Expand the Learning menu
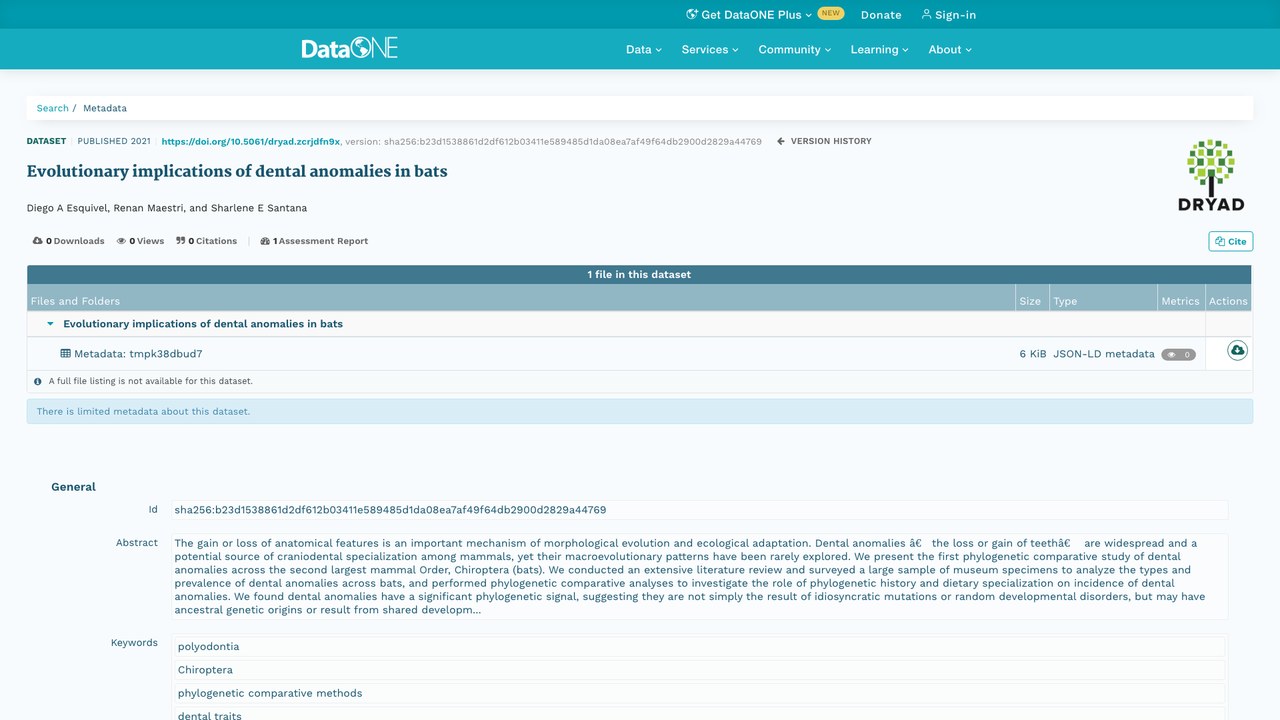This screenshot has height=720, width=1280. (879, 49)
